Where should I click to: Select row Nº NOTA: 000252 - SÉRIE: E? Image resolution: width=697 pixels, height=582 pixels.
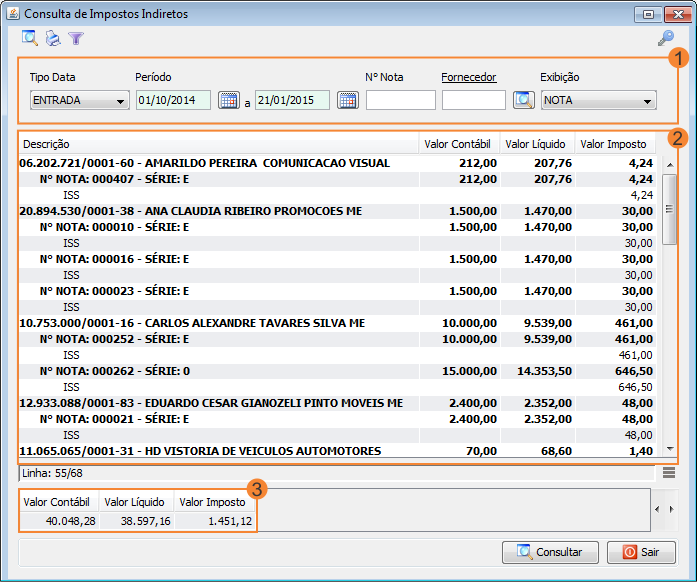coord(337,339)
